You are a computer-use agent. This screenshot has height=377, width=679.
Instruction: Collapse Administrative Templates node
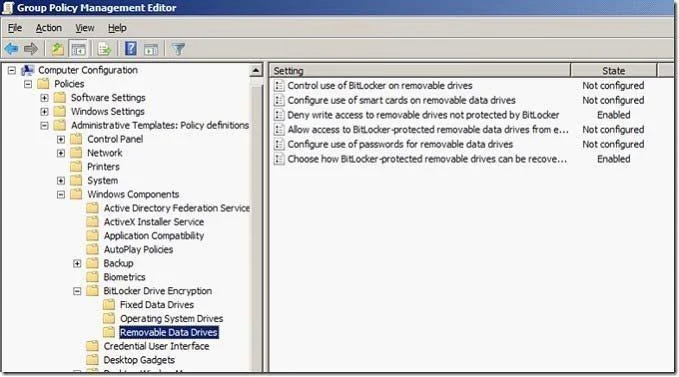coord(45,126)
